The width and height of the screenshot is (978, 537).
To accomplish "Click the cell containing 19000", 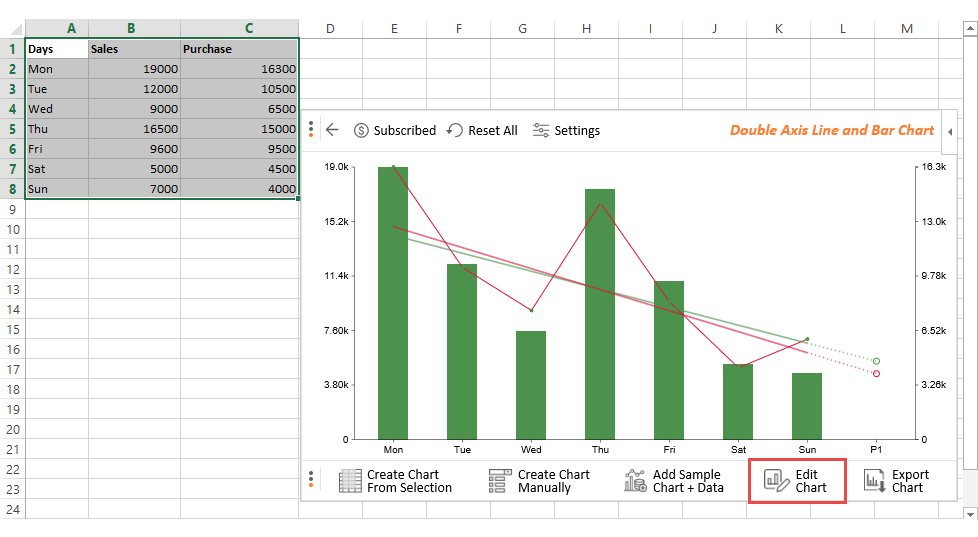I will [x=135, y=69].
